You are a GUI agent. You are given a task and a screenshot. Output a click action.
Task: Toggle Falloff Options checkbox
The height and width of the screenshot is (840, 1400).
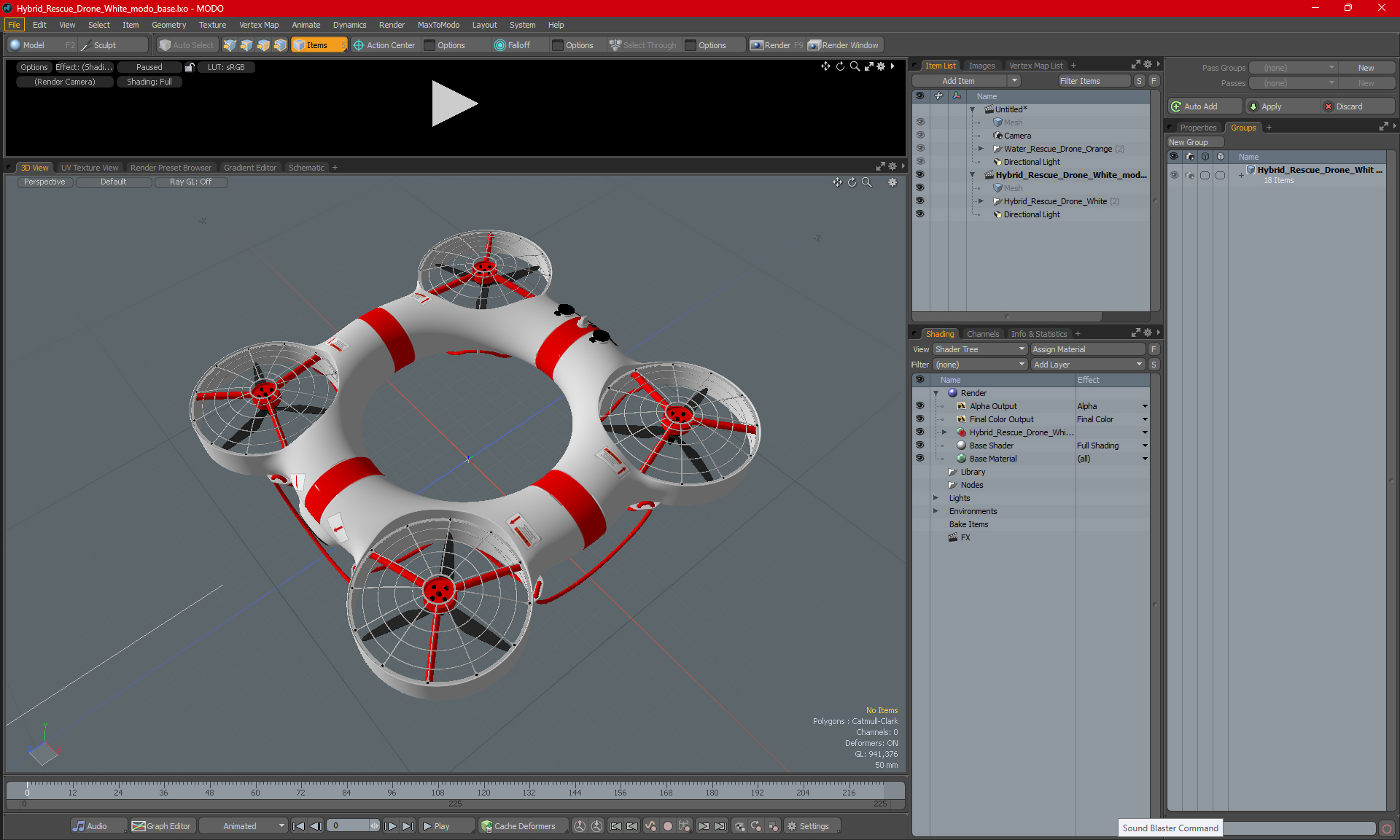point(558,45)
